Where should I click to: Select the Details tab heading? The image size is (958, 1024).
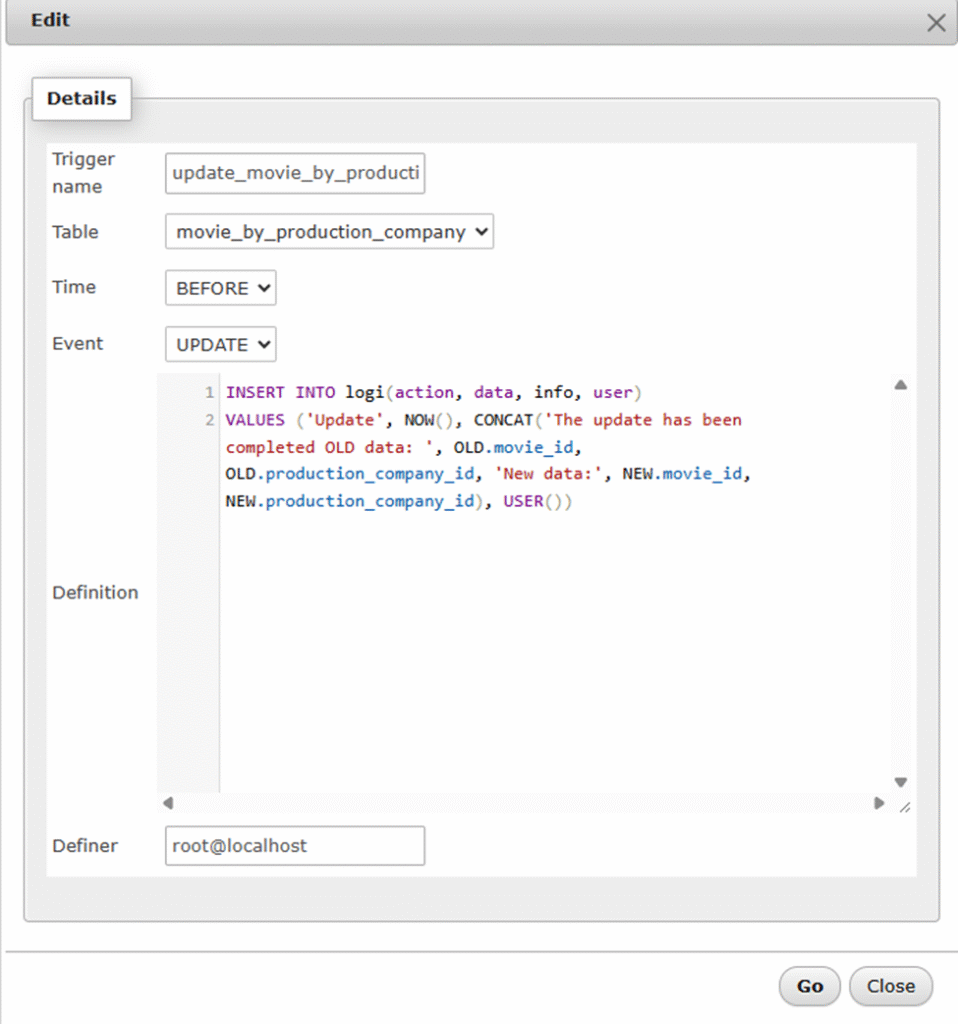(x=82, y=99)
